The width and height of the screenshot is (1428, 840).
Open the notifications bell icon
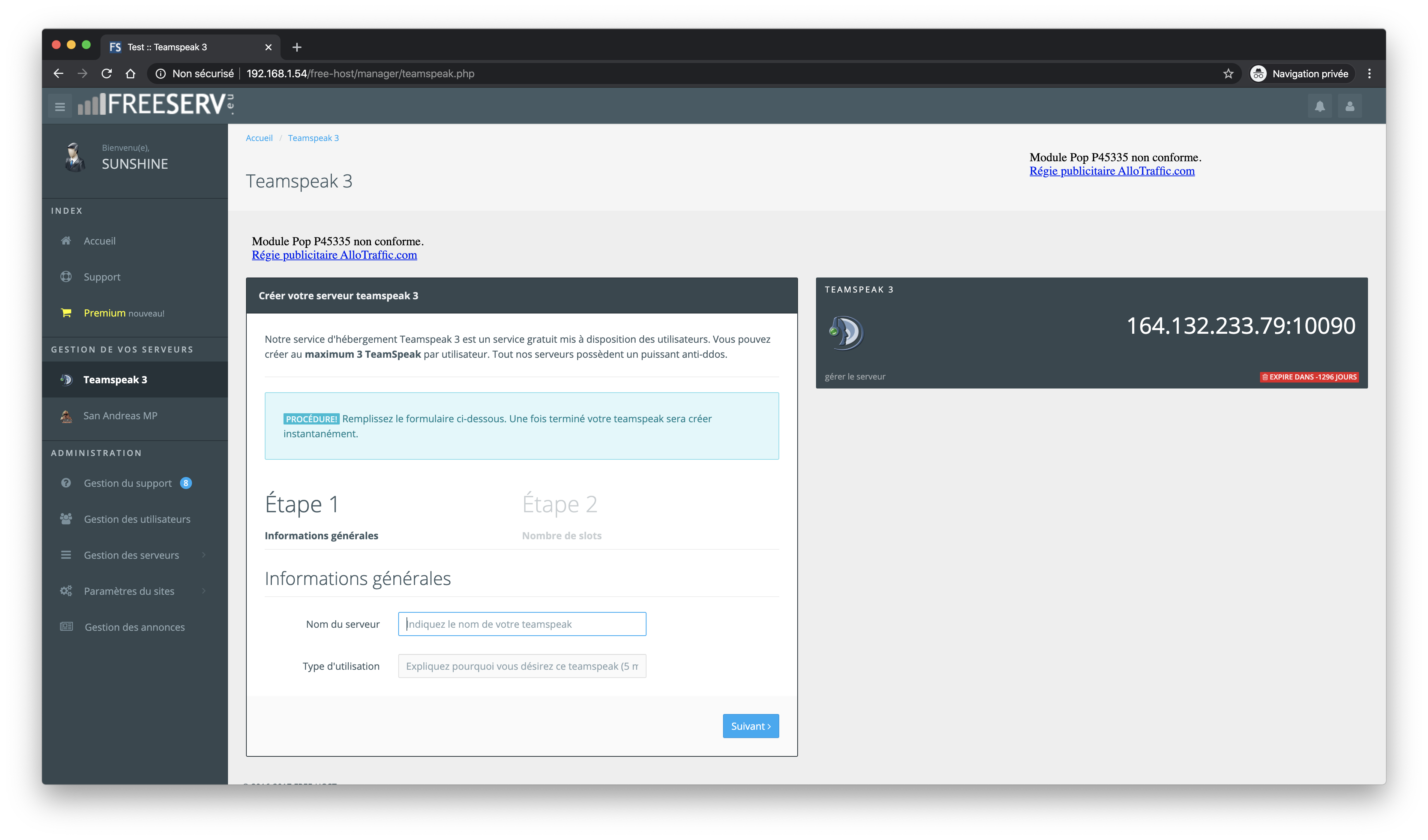1320,106
